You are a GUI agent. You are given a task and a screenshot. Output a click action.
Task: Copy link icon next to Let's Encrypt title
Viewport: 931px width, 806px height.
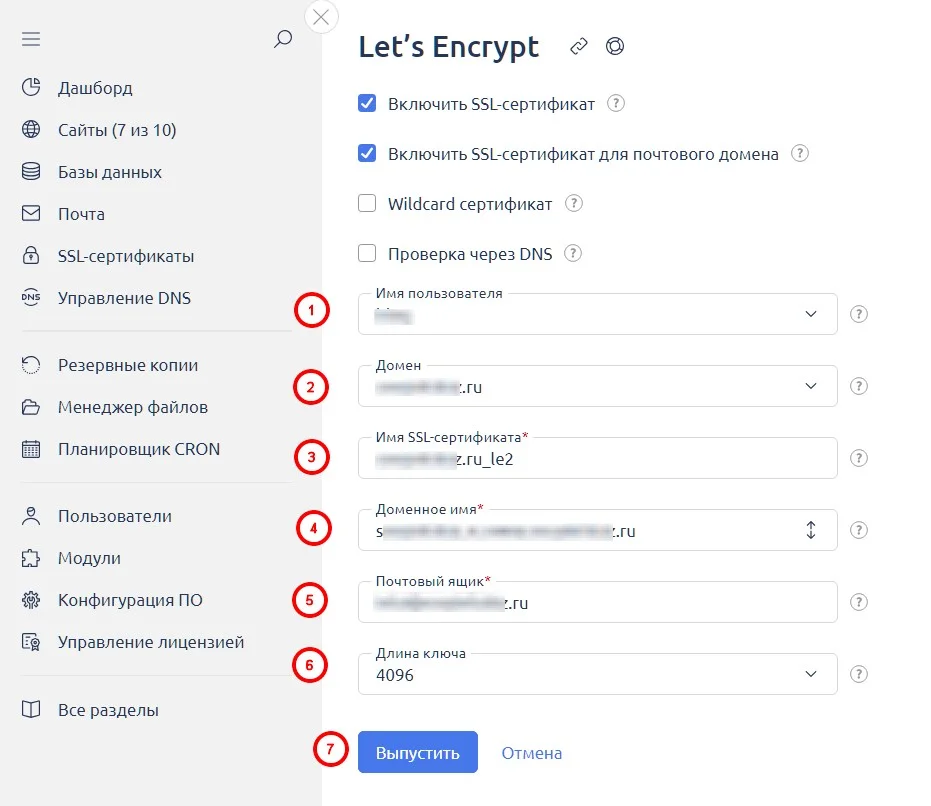coord(578,46)
